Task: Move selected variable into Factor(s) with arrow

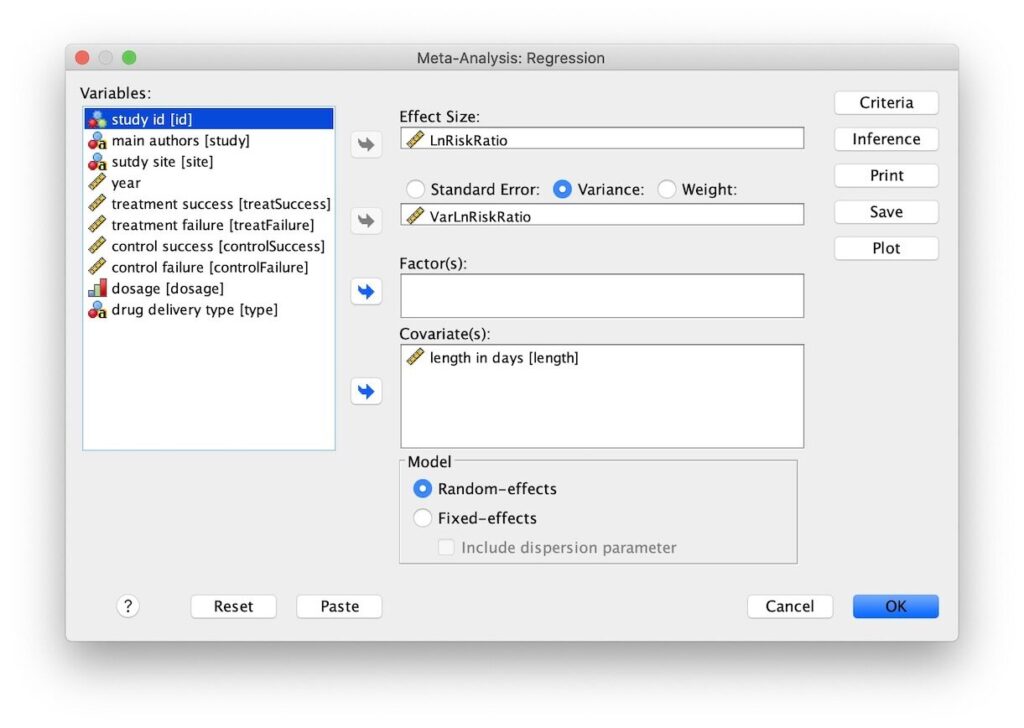Action: pos(366,291)
